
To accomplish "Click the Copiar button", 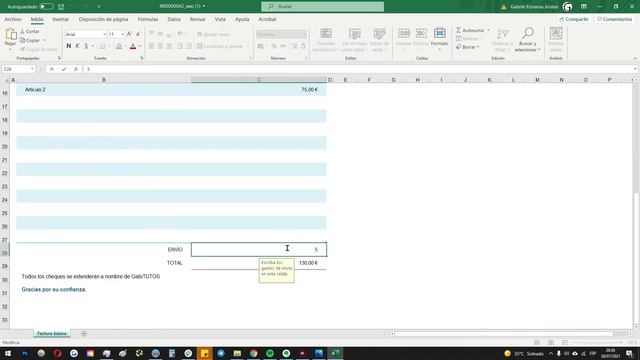I will coord(30,40).
